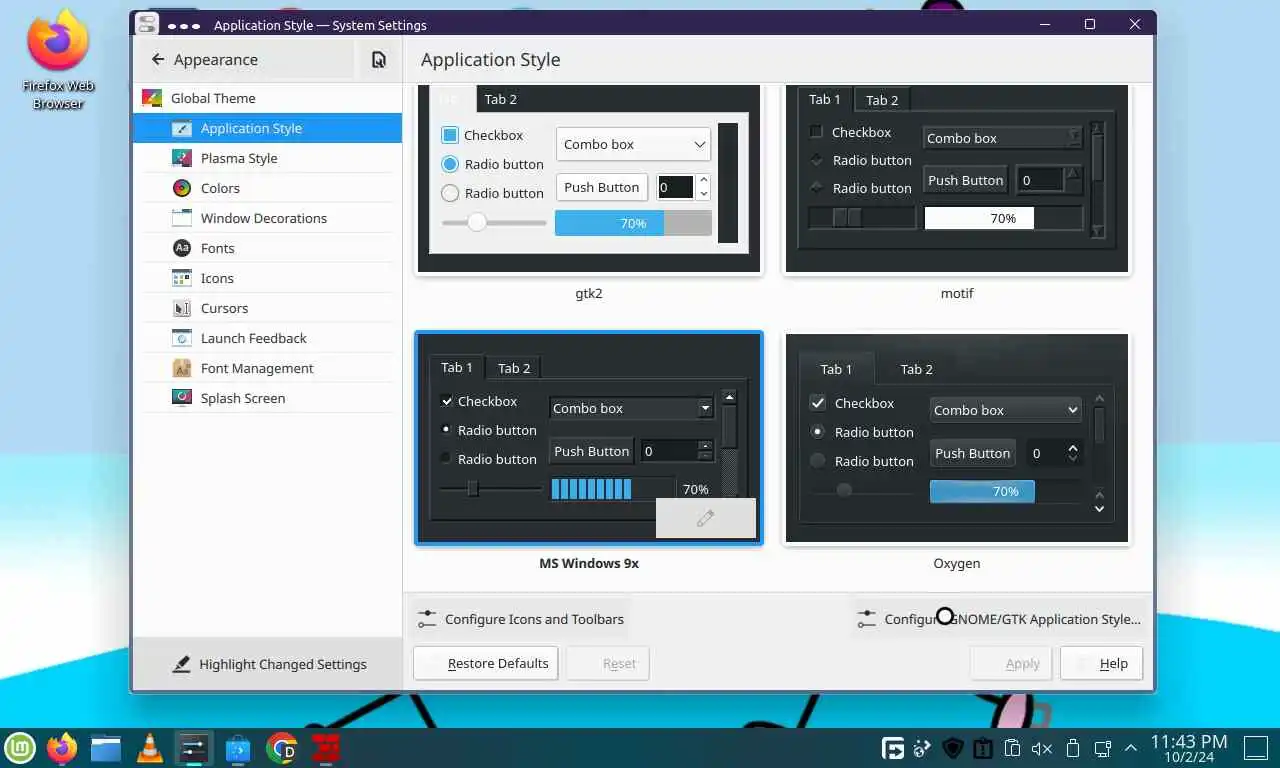
Task: Open the Combo box in gtk2 preview
Action: point(633,144)
